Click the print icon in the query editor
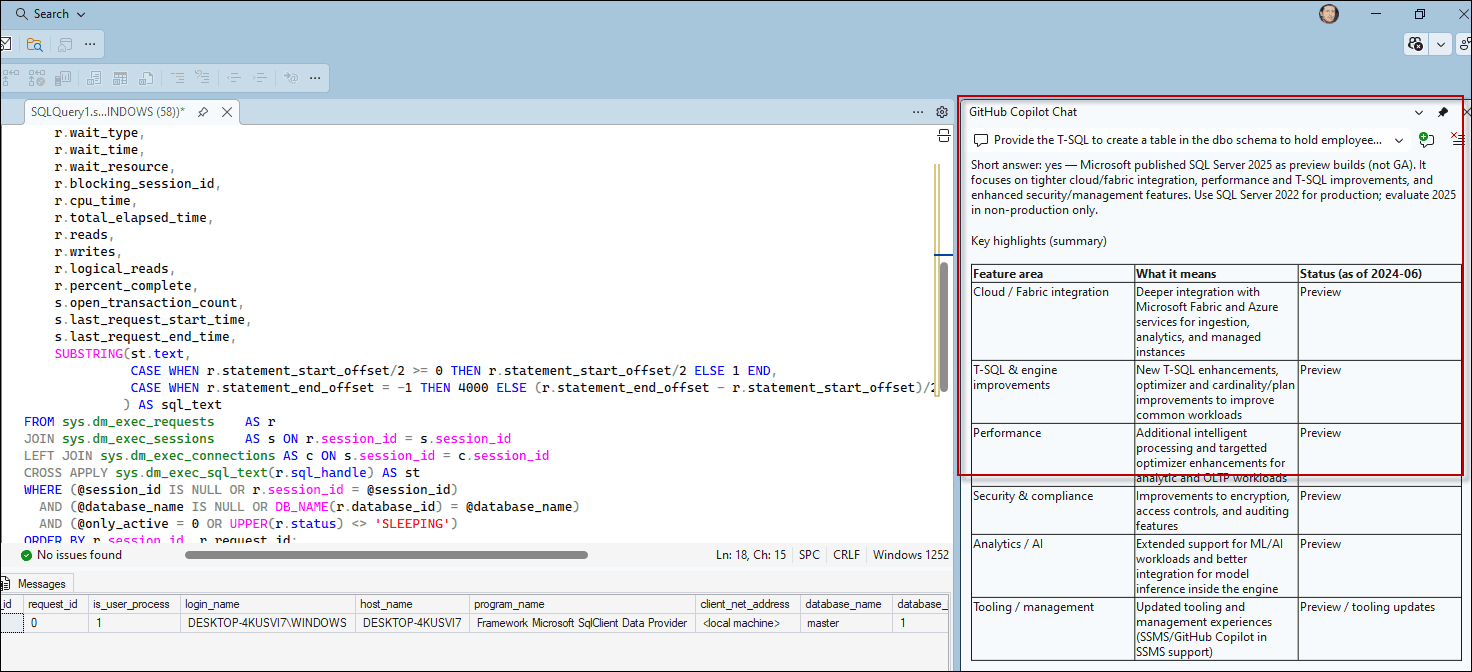This screenshot has height=672, width=1472. click(x=943, y=135)
